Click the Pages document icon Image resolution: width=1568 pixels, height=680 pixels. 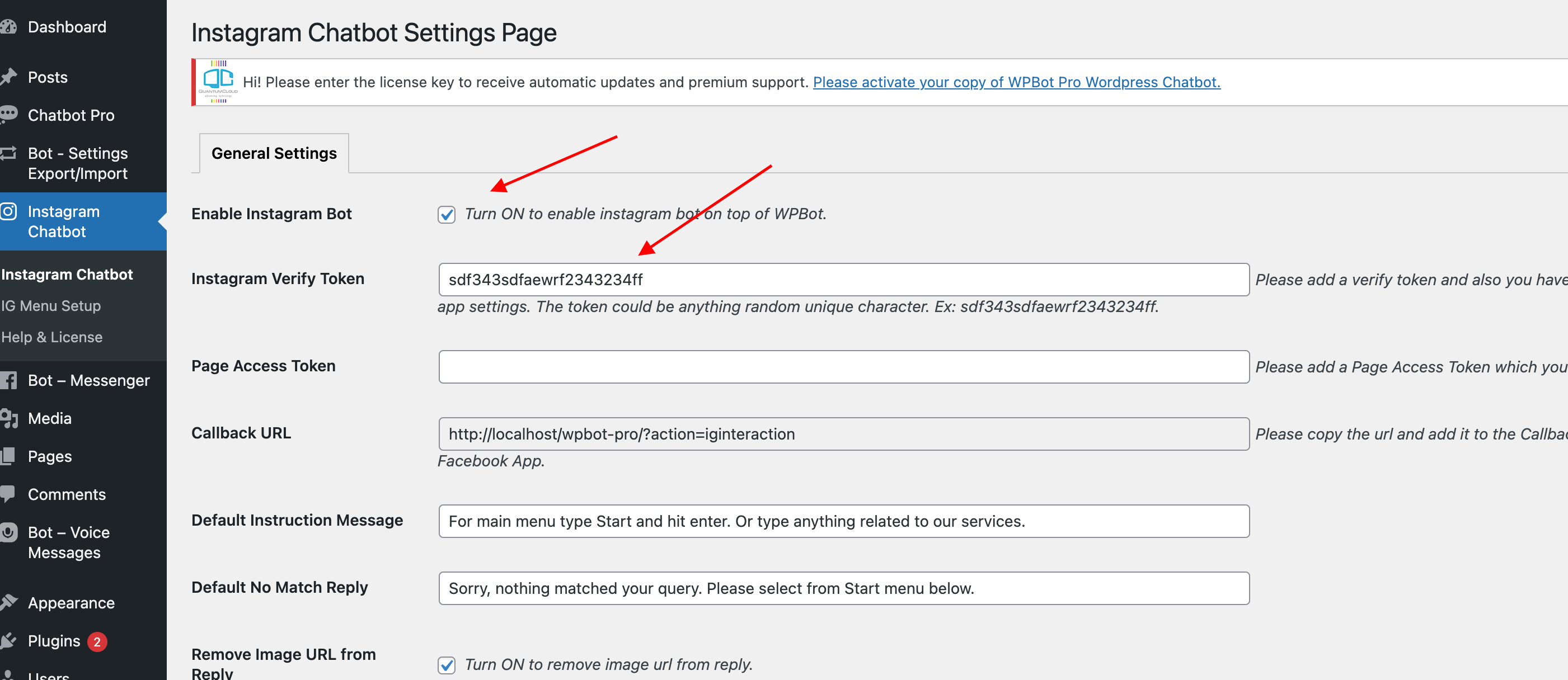coord(8,456)
